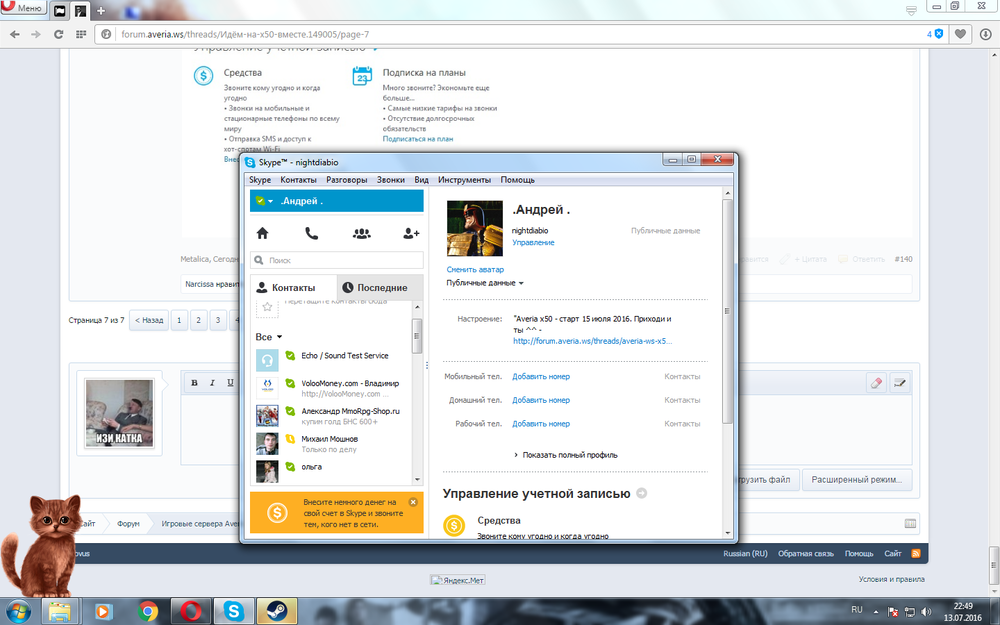The height and width of the screenshot is (625, 1000).
Task: Click the call phones handset icon in Skype
Action: tap(311, 233)
